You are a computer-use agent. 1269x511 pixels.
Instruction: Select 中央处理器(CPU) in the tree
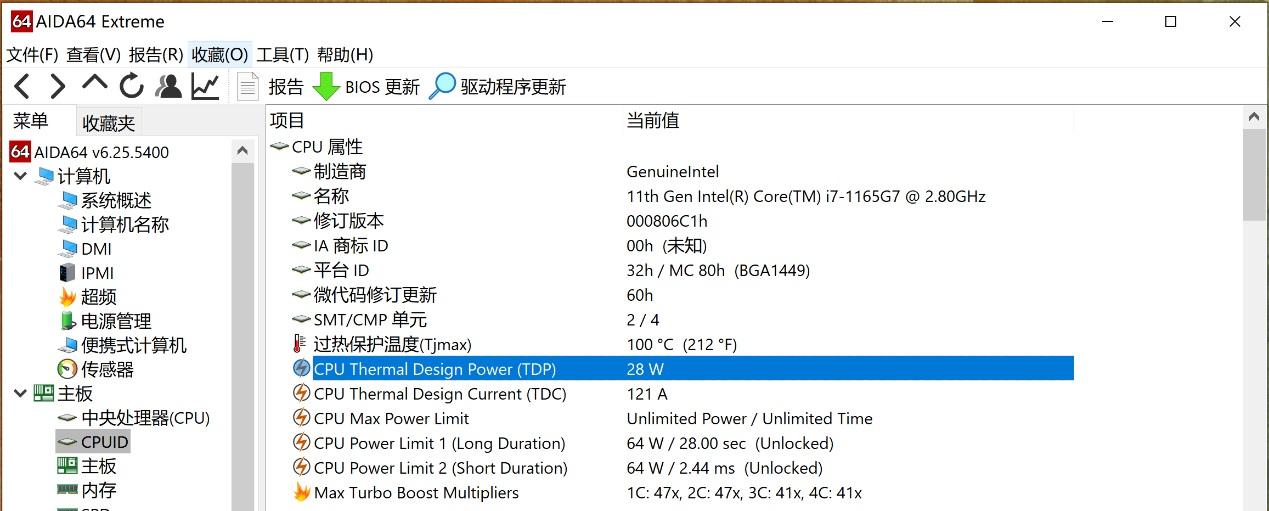click(134, 418)
